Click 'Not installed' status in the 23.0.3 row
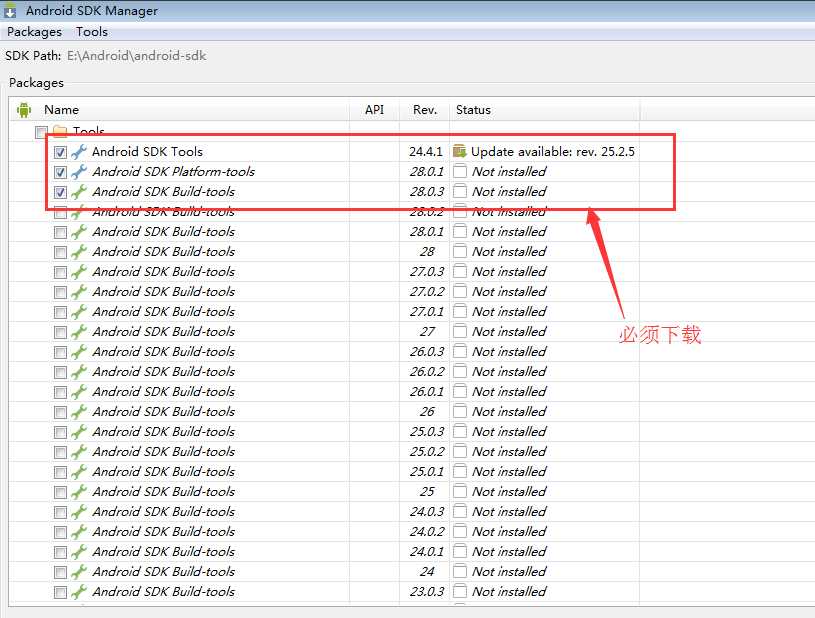815x618 pixels. pyautogui.click(x=509, y=591)
